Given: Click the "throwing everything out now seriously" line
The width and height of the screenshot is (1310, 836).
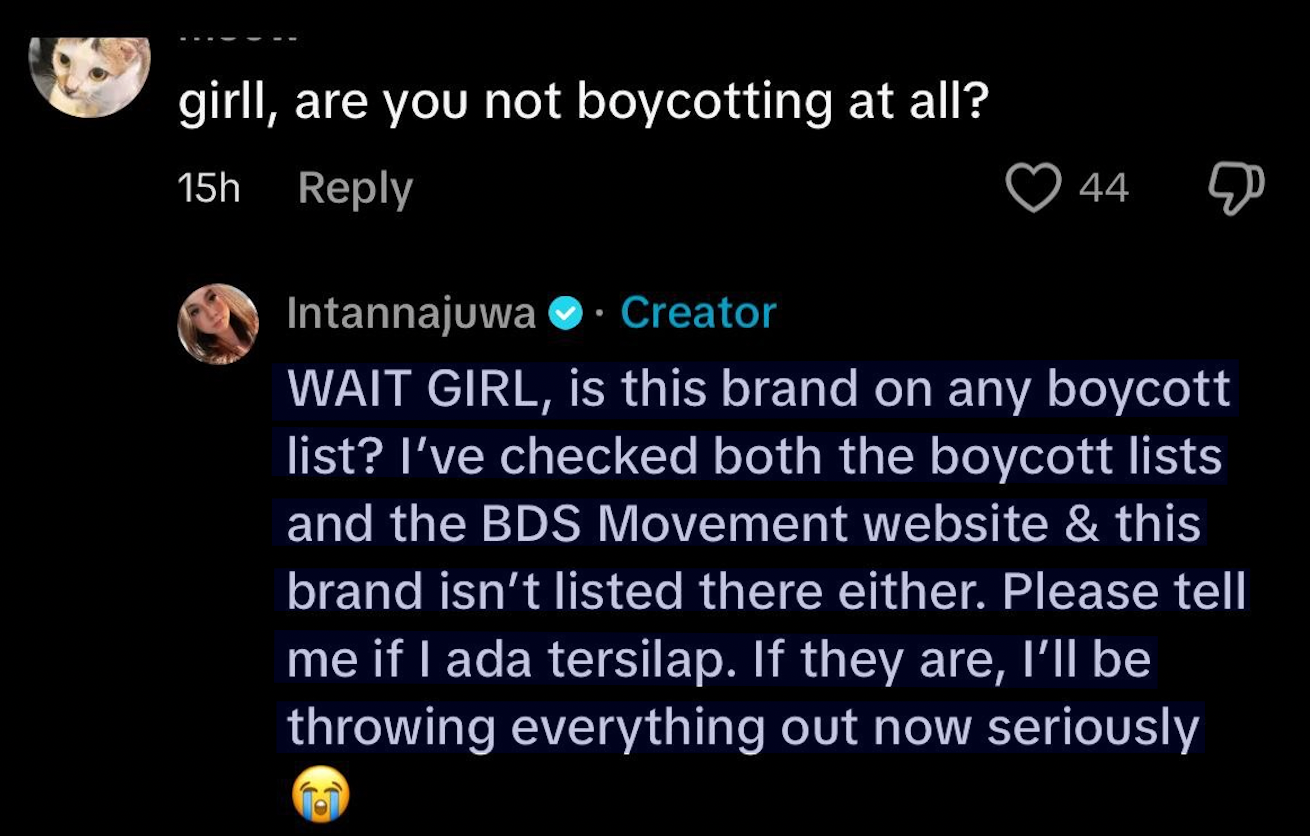Looking at the screenshot, I should point(742,729).
